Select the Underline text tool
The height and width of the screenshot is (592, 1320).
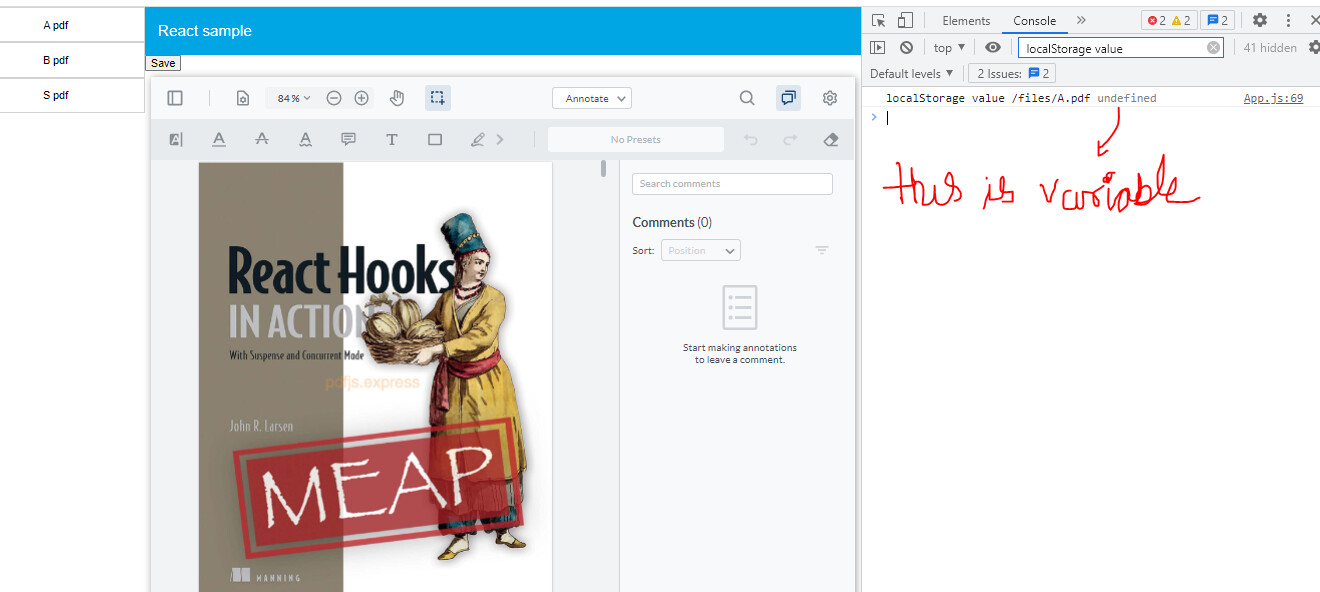point(218,140)
